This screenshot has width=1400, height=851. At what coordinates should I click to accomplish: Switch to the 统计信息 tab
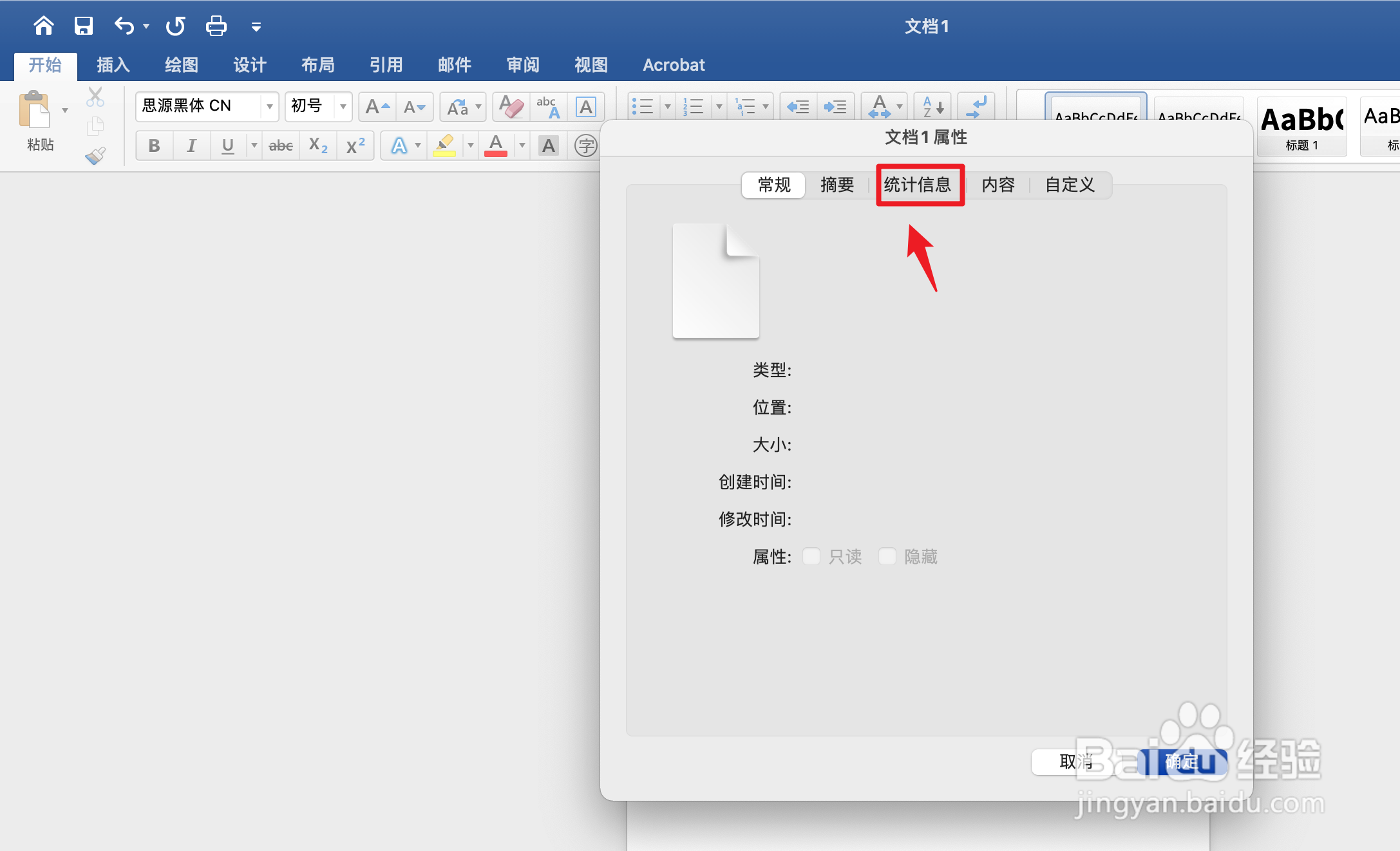point(920,185)
